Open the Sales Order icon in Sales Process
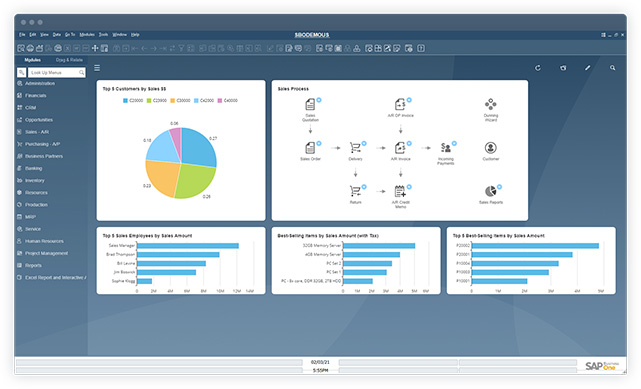Image resolution: width=641 pixels, height=389 pixels. [x=310, y=148]
